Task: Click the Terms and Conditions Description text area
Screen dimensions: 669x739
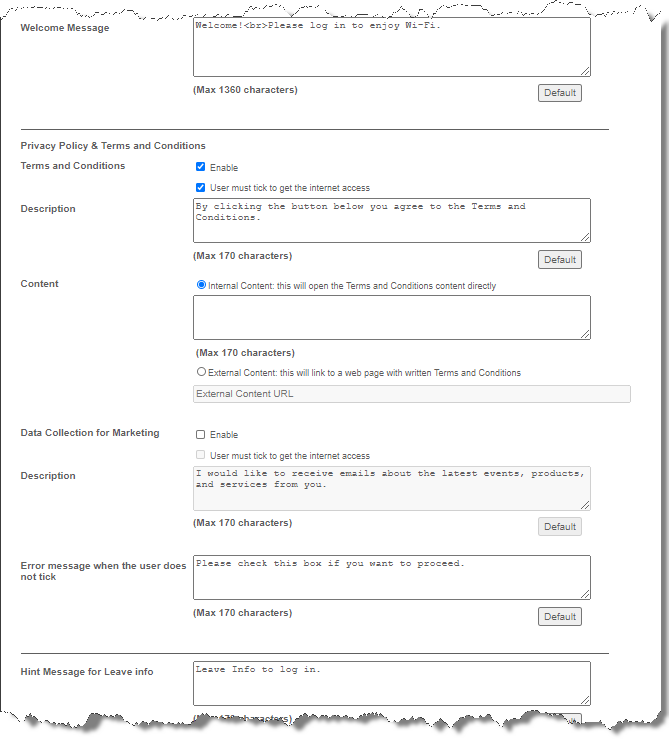Action: [392, 221]
